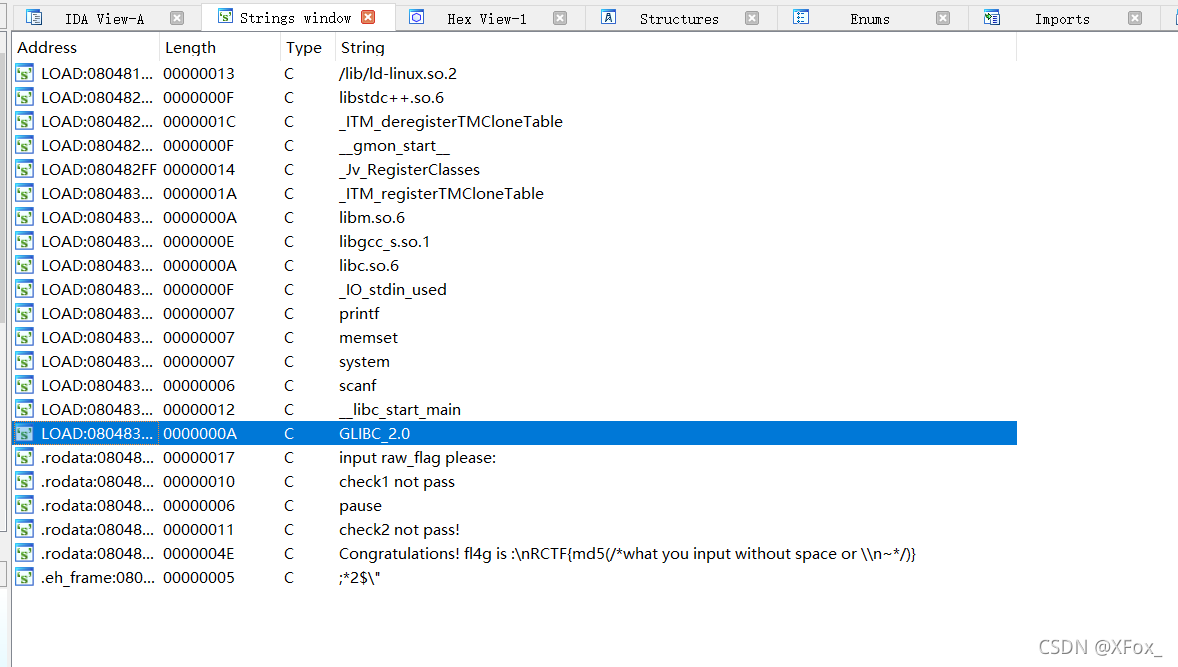This screenshot has width=1178, height=667.
Task: Select the 'system' string entry
Action: click(364, 362)
